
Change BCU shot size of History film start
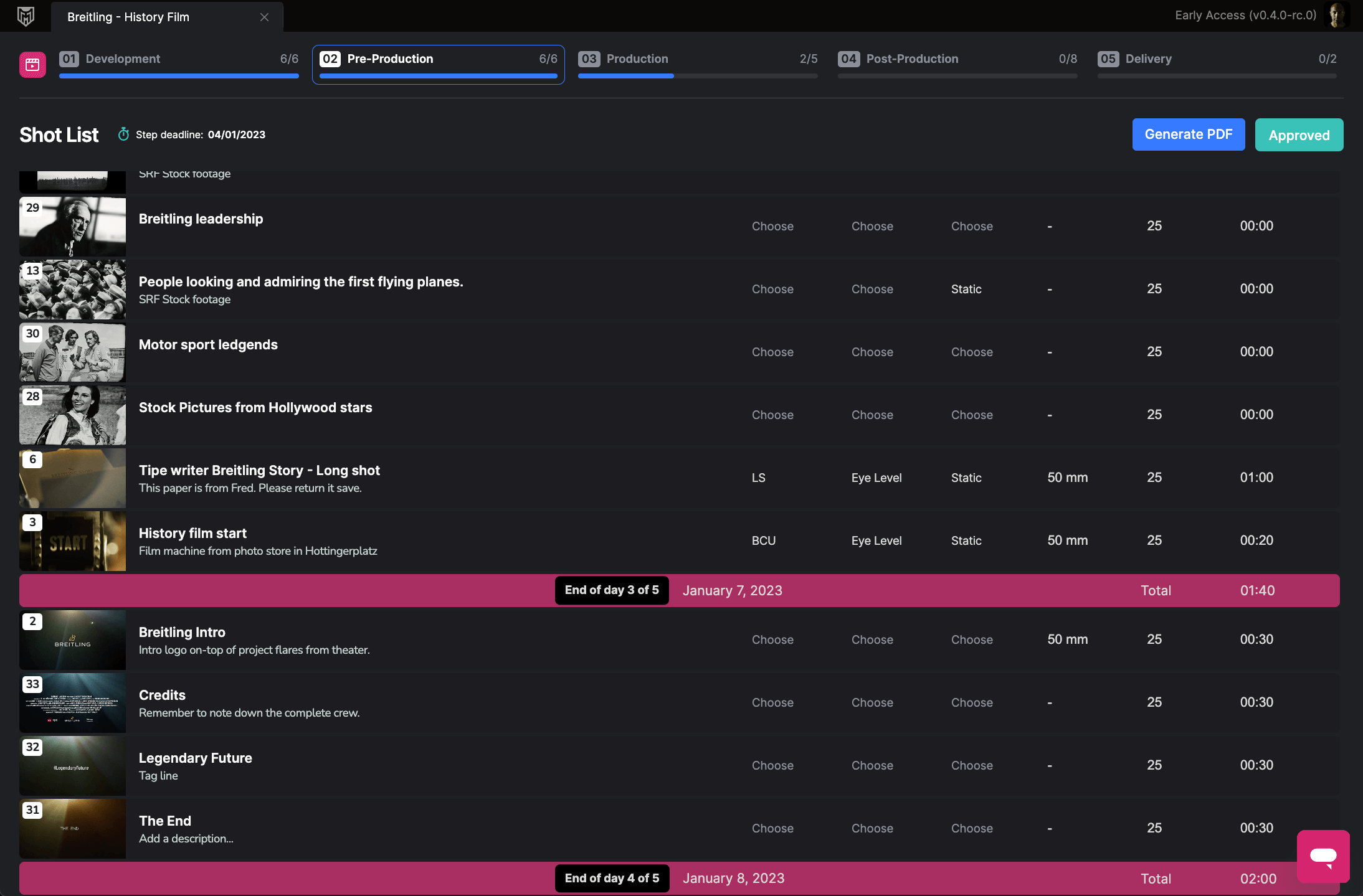click(x=764, y=540)
